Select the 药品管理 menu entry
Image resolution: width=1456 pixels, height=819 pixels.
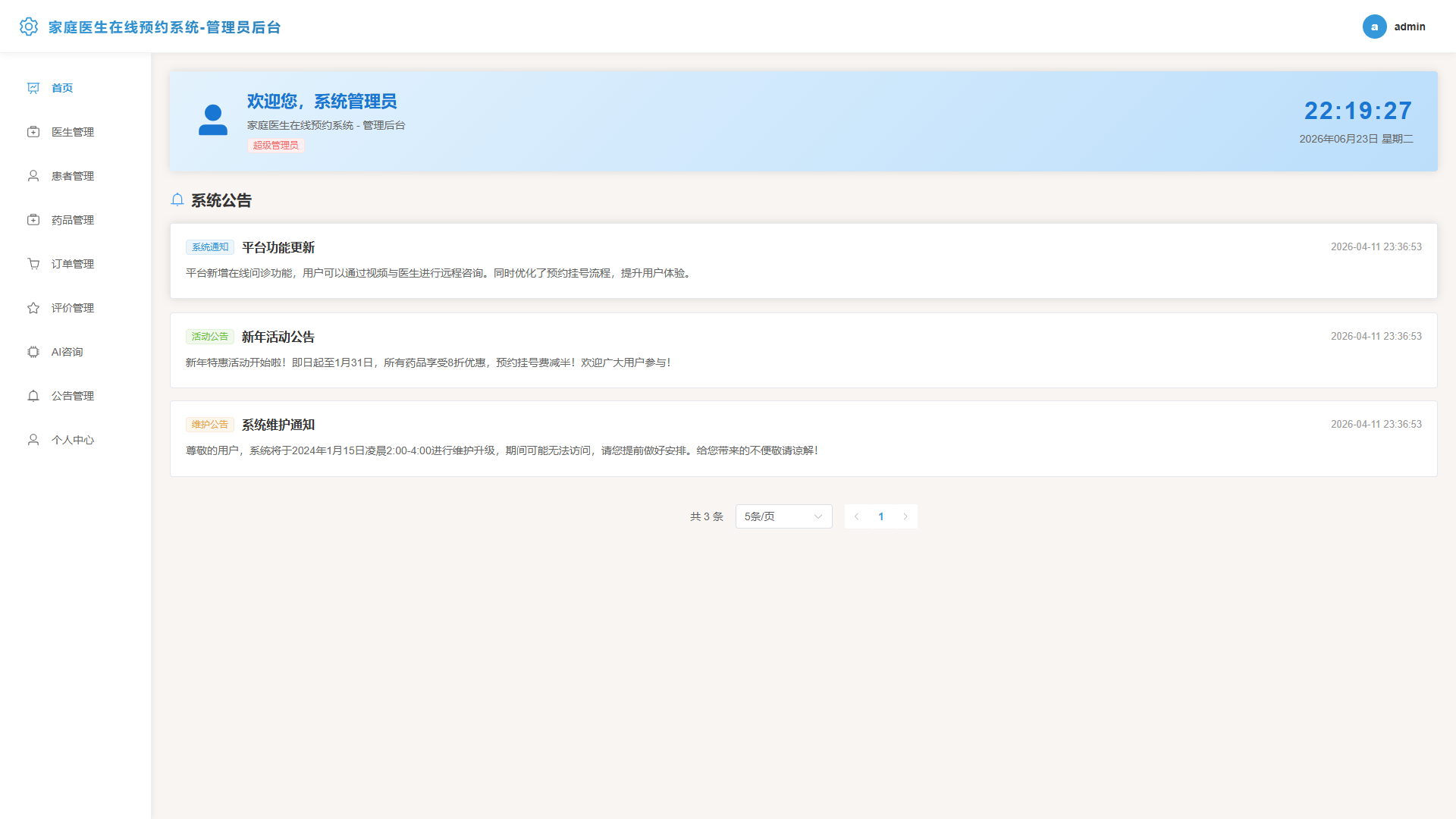tap(76, 220)
